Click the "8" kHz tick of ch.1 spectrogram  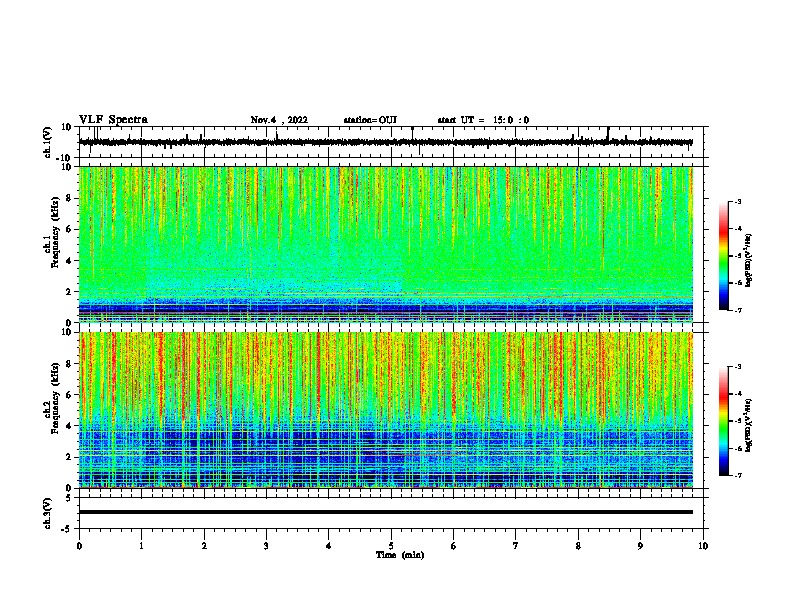pos(70,198)
